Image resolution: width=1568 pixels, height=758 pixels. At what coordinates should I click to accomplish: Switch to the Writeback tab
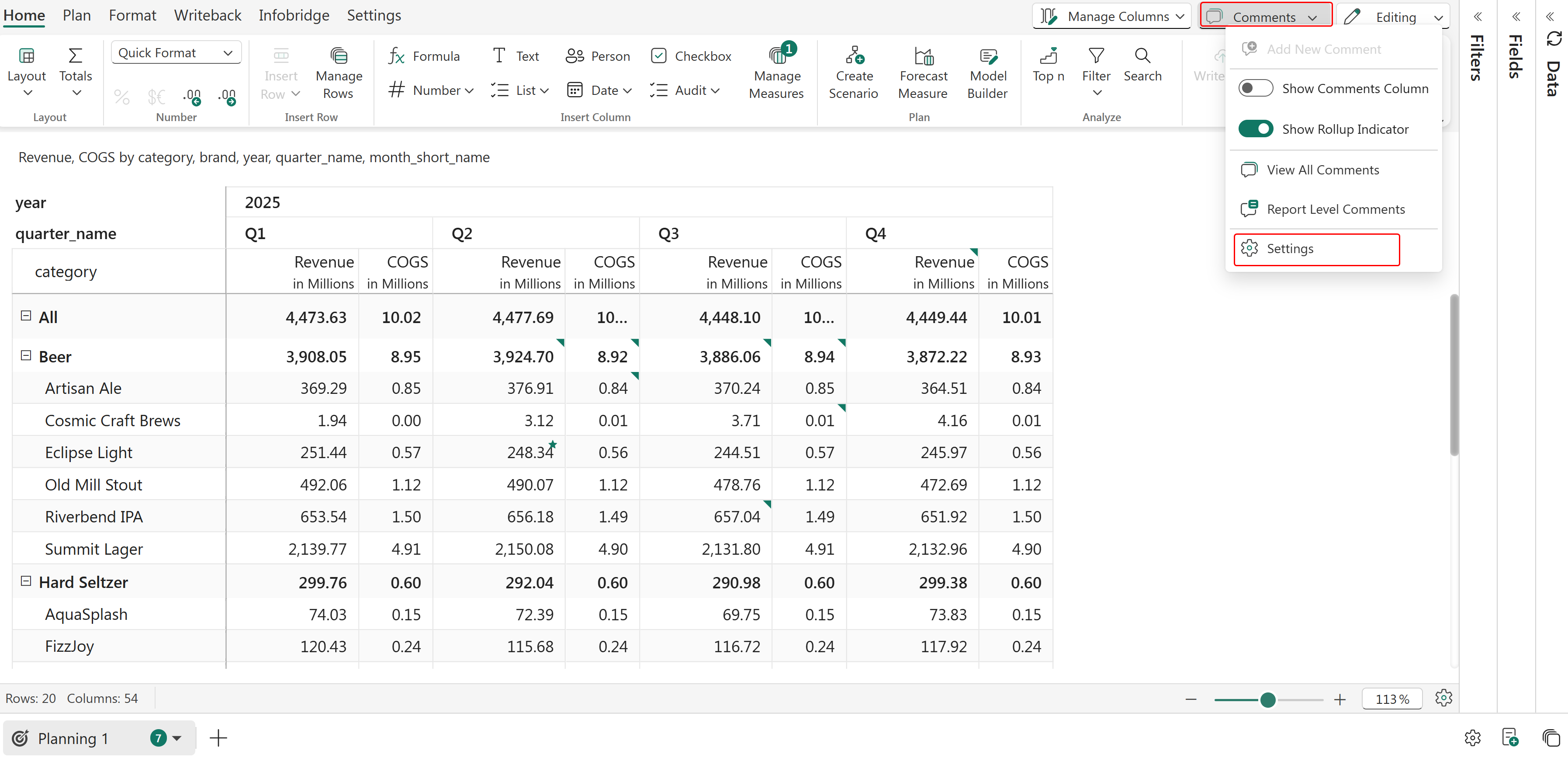click(207, 15)
